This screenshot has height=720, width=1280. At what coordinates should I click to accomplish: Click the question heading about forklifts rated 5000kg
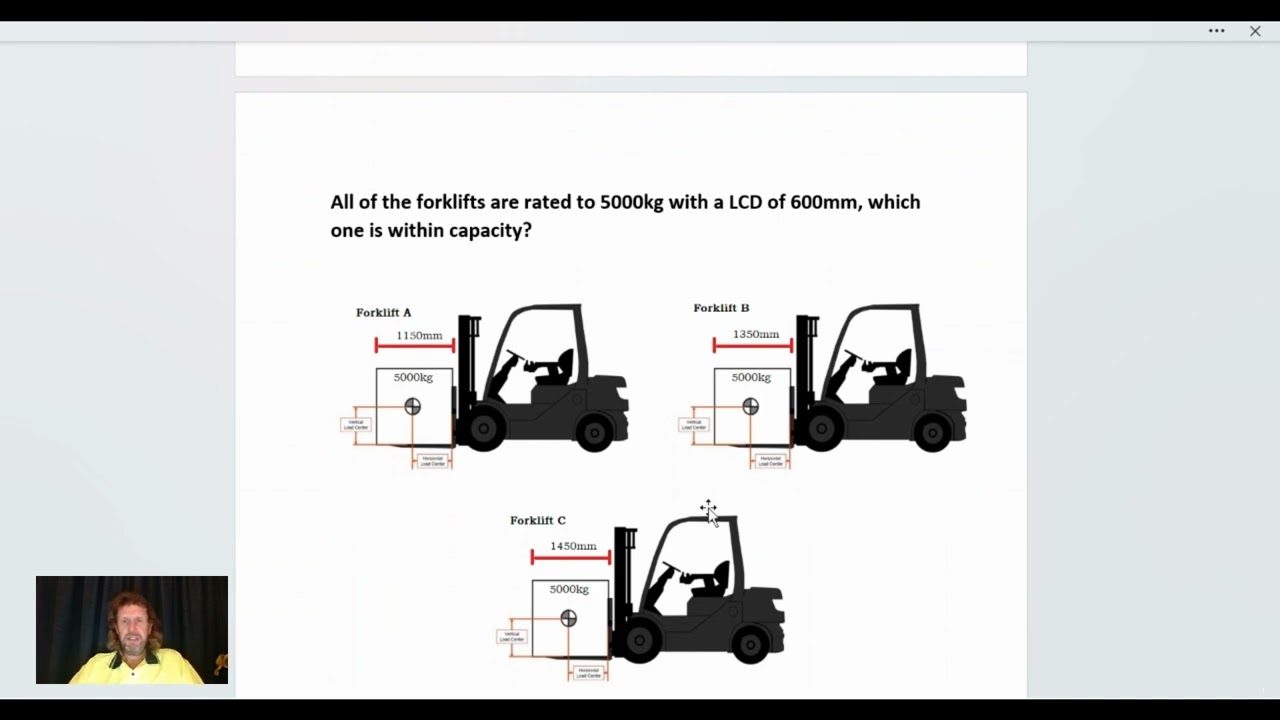click(x=625, y=216)
